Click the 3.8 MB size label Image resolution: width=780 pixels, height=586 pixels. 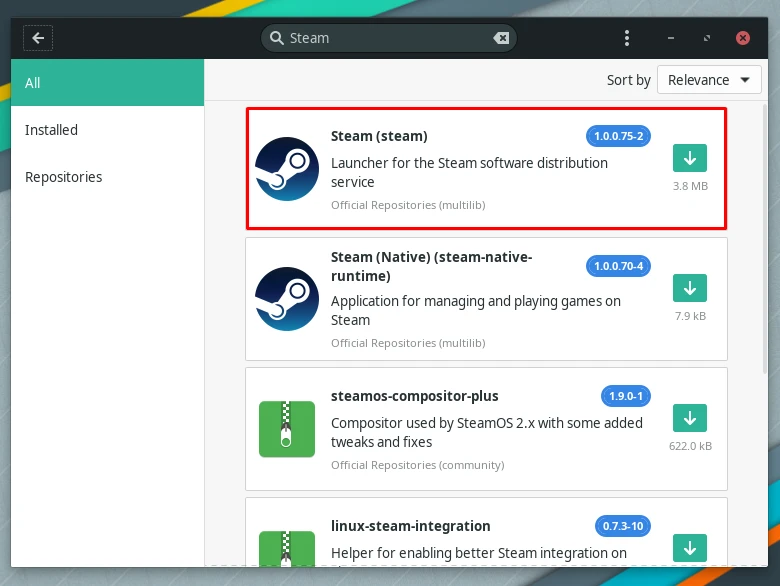tap(690, 186)
